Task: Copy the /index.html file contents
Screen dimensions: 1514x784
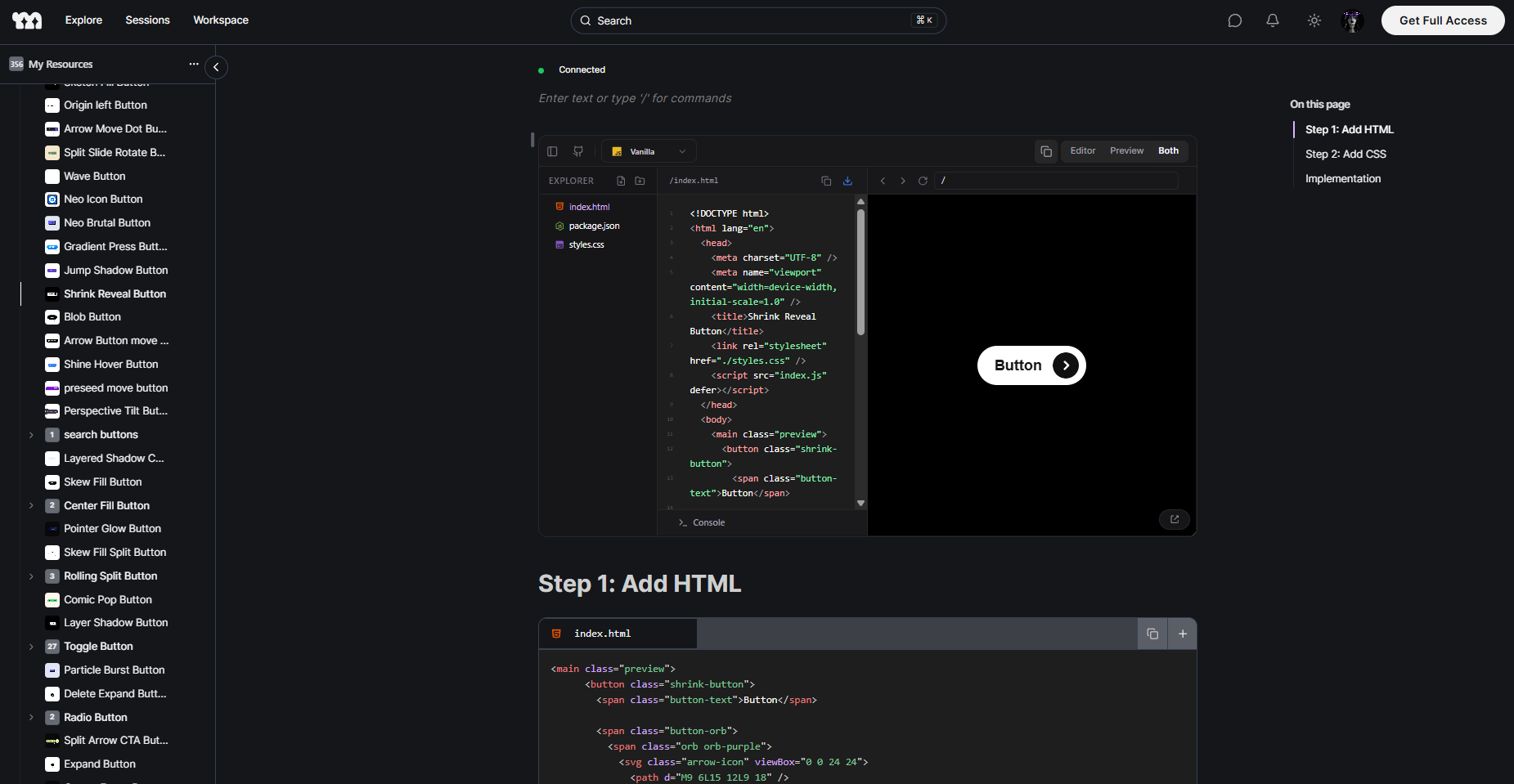Action: pos(826,181)
